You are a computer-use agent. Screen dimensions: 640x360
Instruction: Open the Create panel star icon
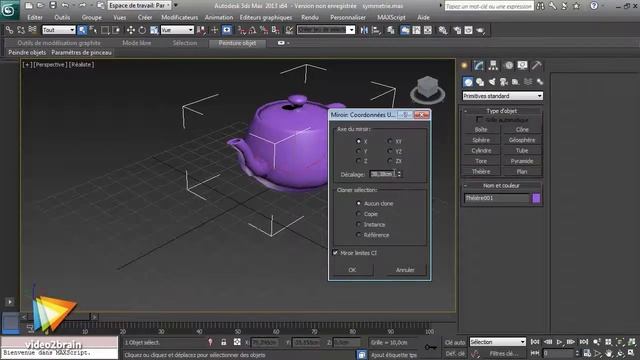[x=464, y=65]
